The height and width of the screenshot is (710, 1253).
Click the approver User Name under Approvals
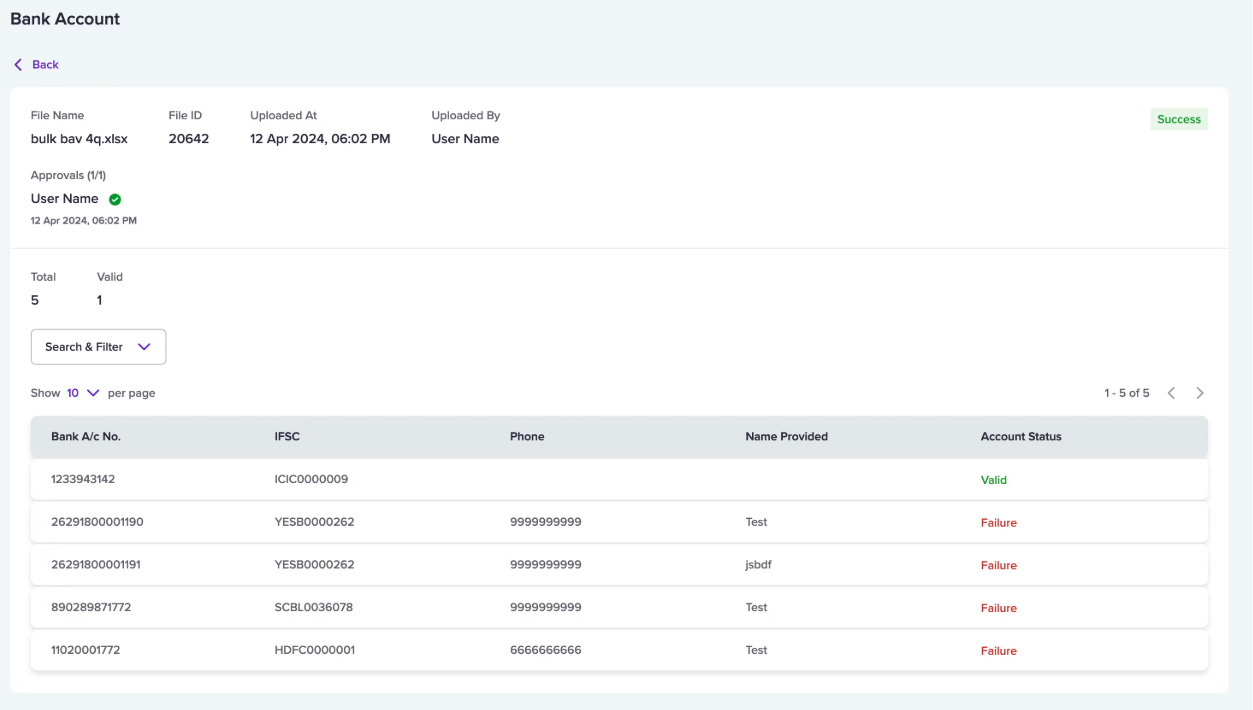(66, 198)
